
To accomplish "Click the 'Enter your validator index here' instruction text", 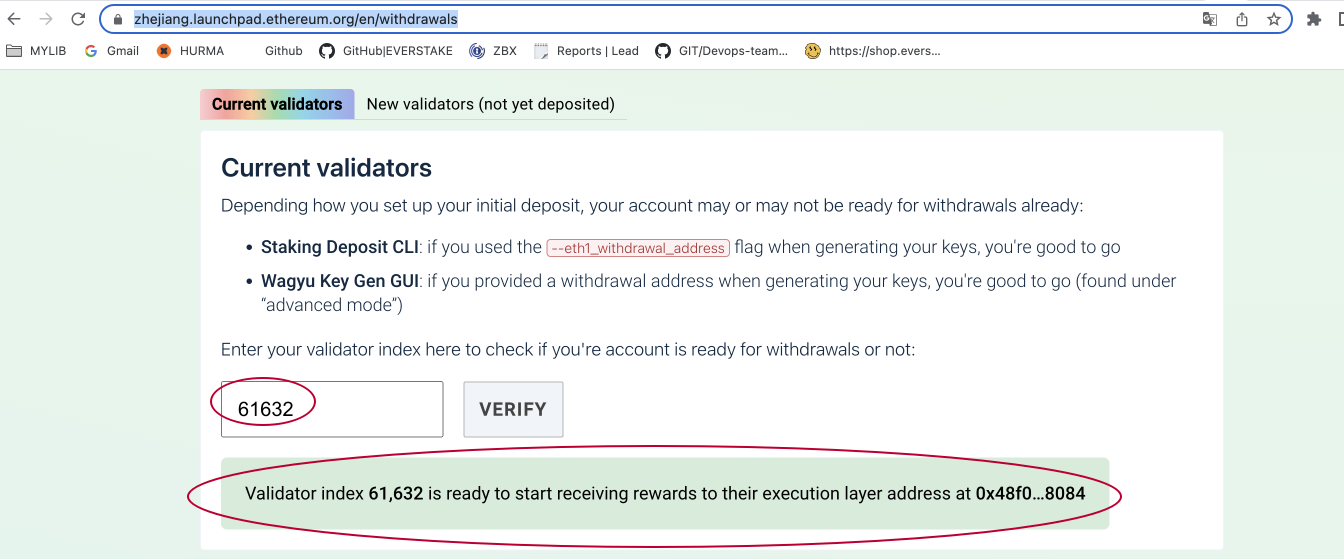I will click(x=568, y=350).
